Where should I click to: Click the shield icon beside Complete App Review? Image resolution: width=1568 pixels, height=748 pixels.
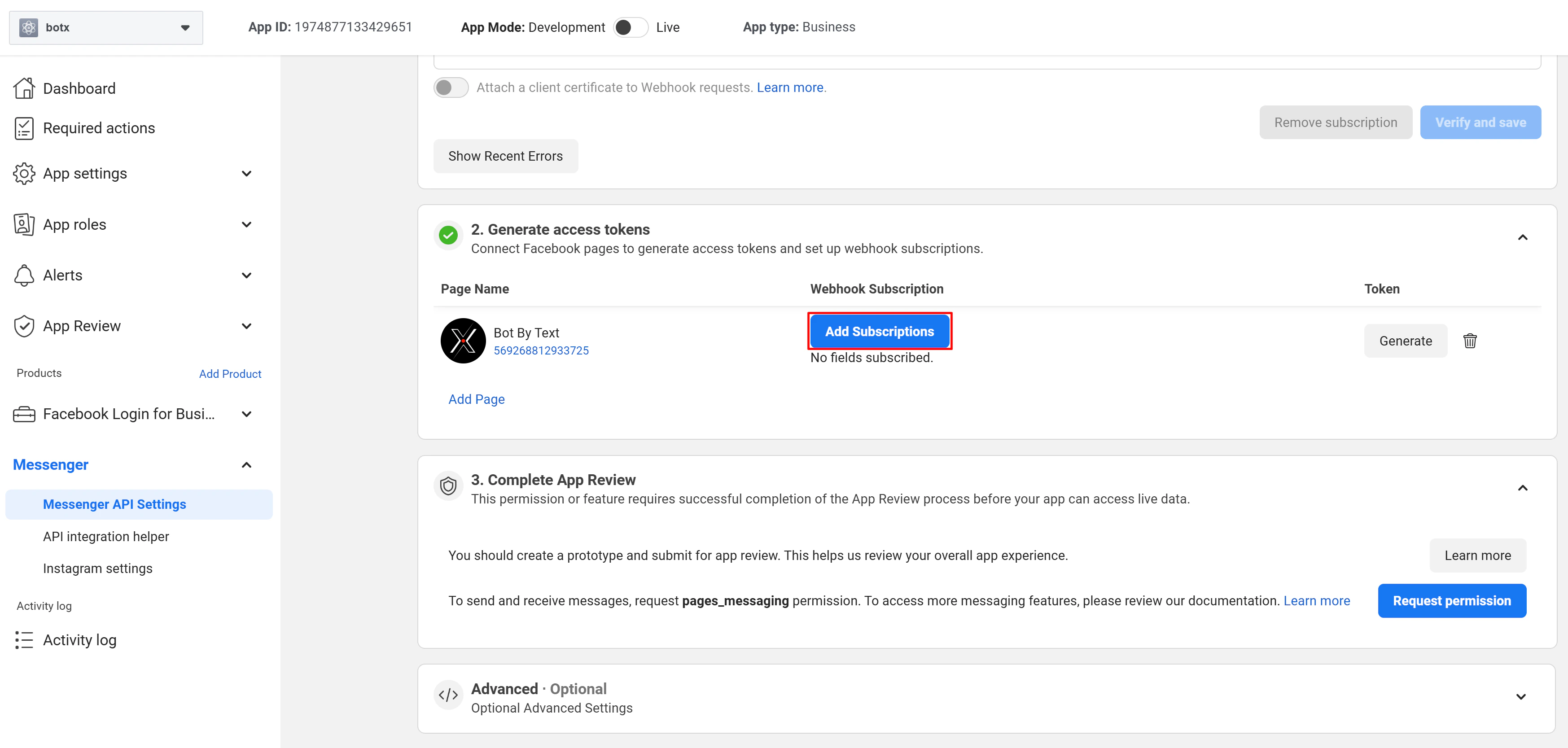point(448,486)
